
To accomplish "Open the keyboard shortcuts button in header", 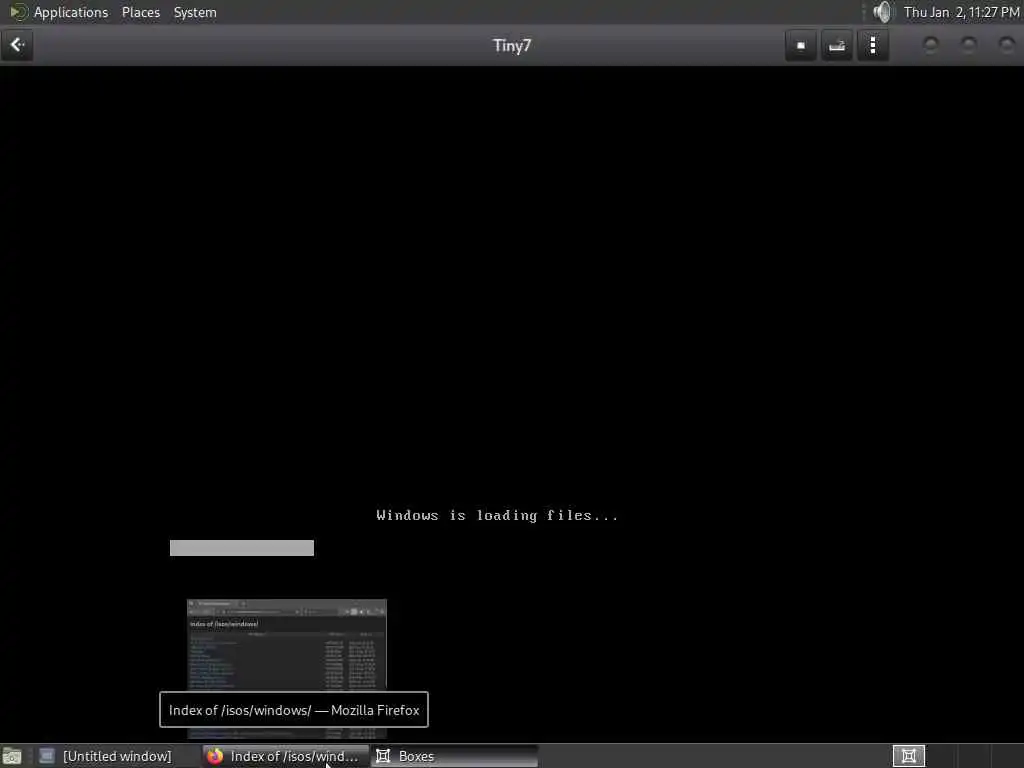I will pos(837,45).
